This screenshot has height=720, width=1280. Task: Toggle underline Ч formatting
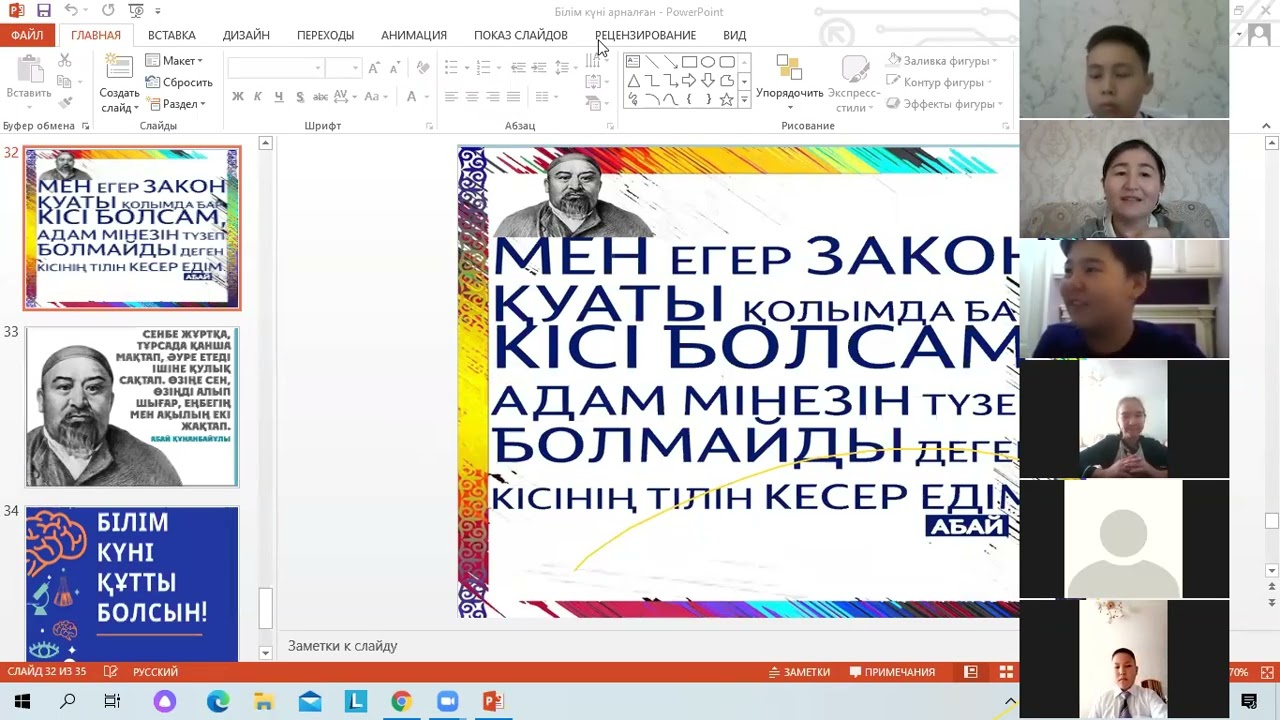point(278,97)
